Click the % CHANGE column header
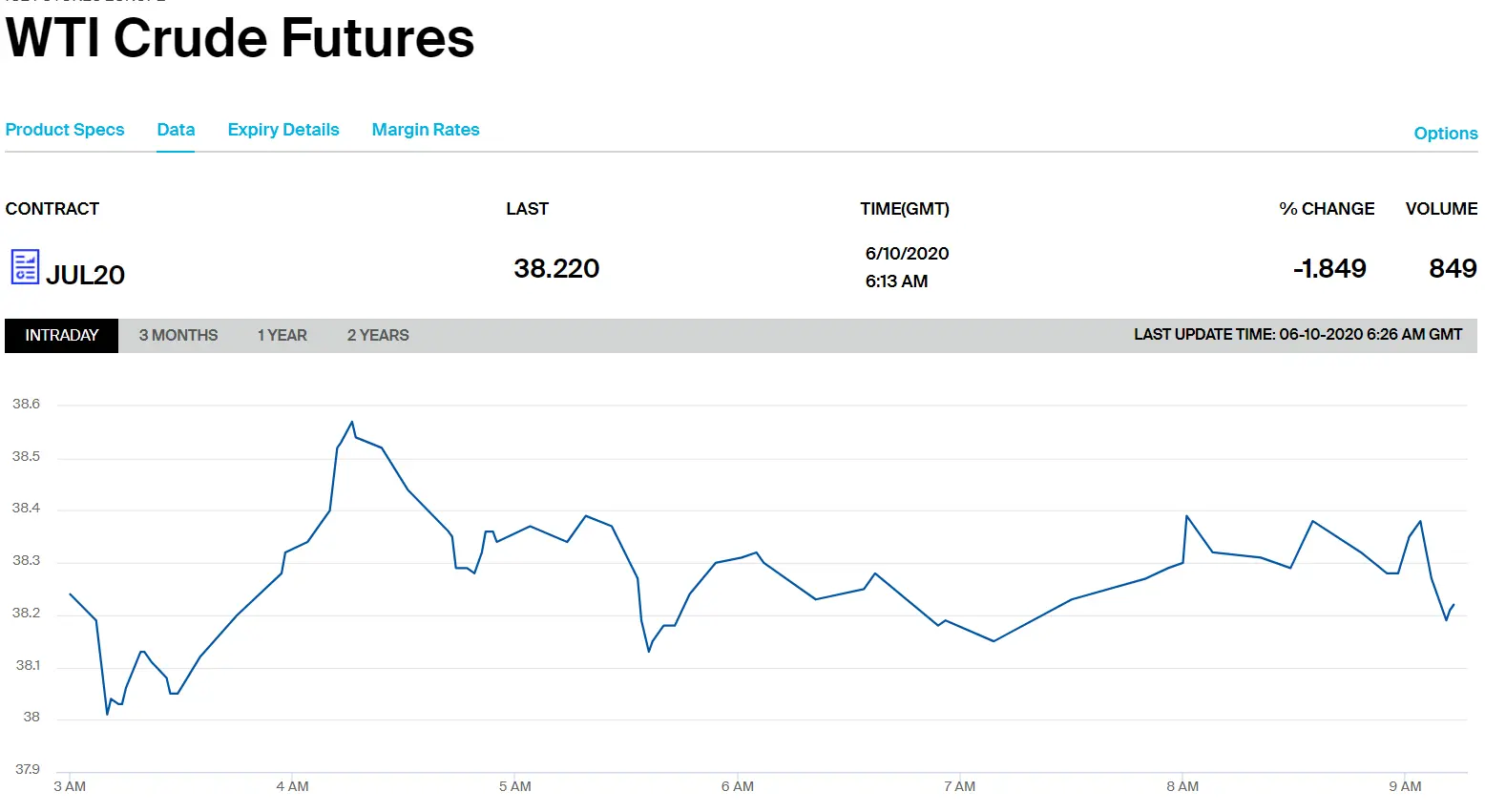1506x812 pixels. (1327, 209)
